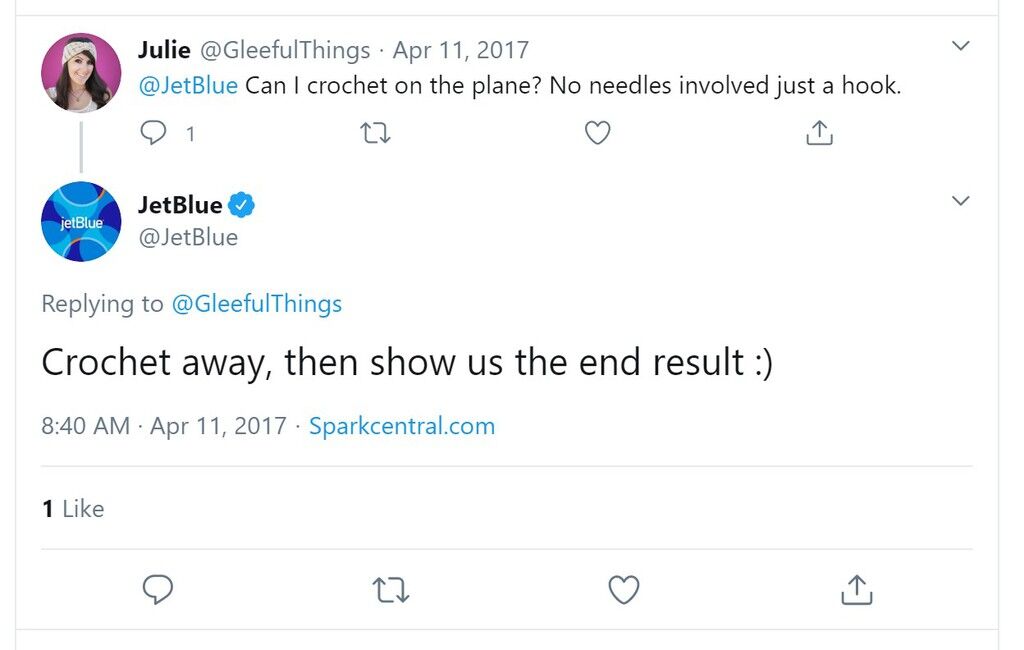Open Julie's profile by display name
This screenshot has width=1024, height=650.
click(164, 50)
